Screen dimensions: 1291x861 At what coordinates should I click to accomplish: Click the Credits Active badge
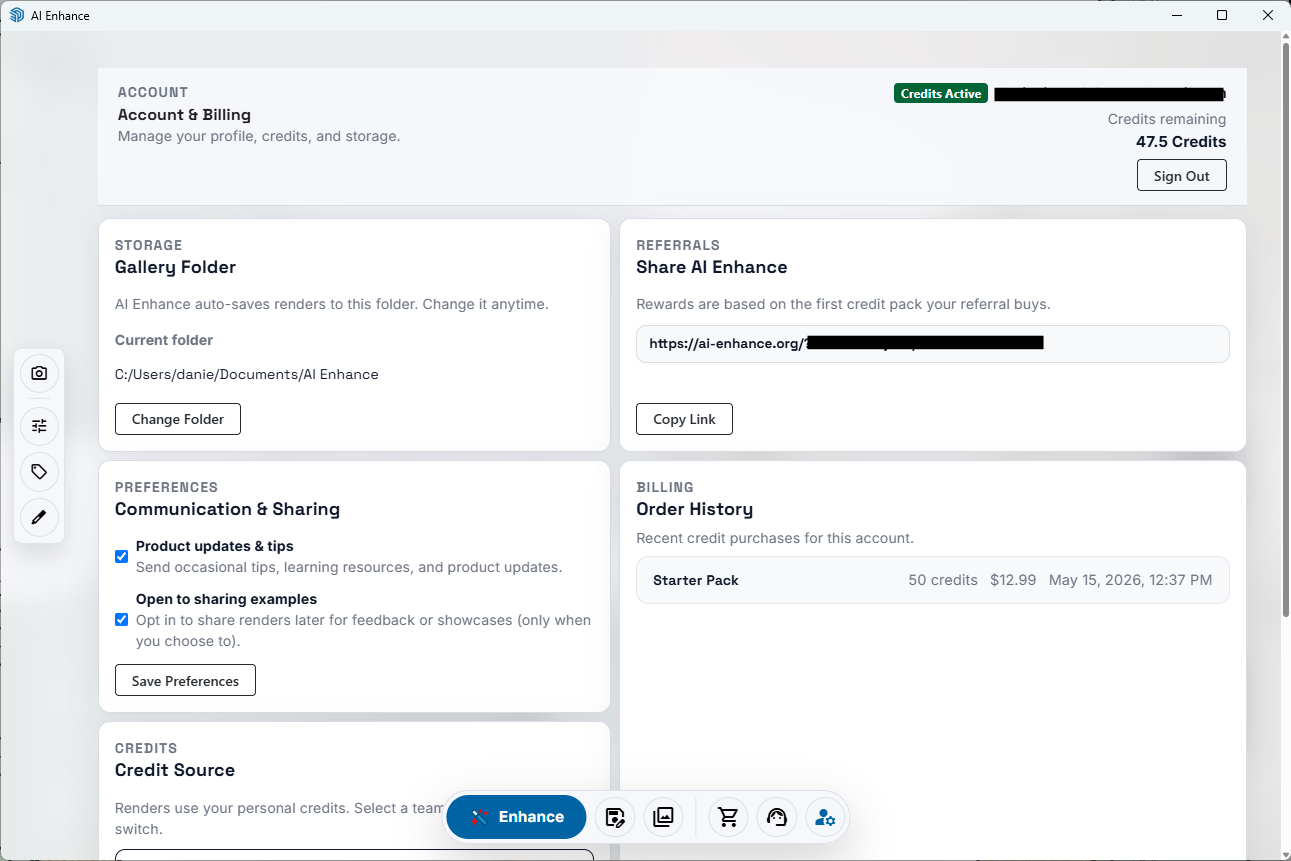pyautogui.click(x=941, y=94)
